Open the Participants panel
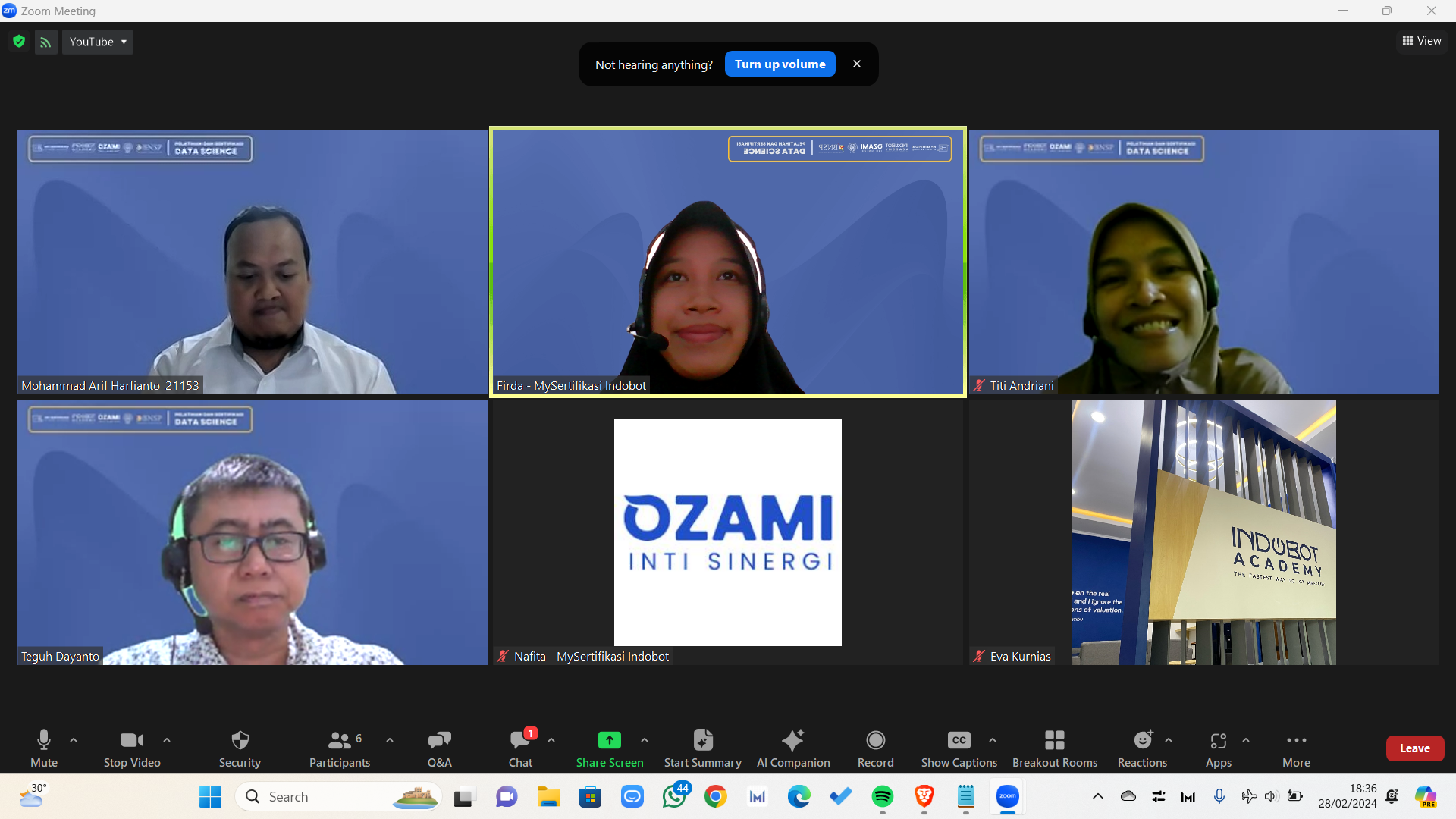The image size is (1456, 819). (339, 748)
